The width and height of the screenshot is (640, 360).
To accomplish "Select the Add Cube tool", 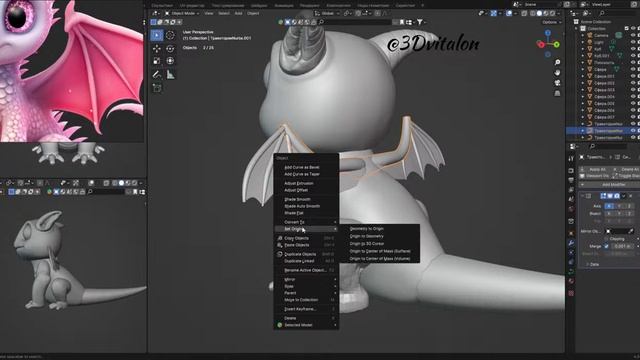I will coord(157,88).
